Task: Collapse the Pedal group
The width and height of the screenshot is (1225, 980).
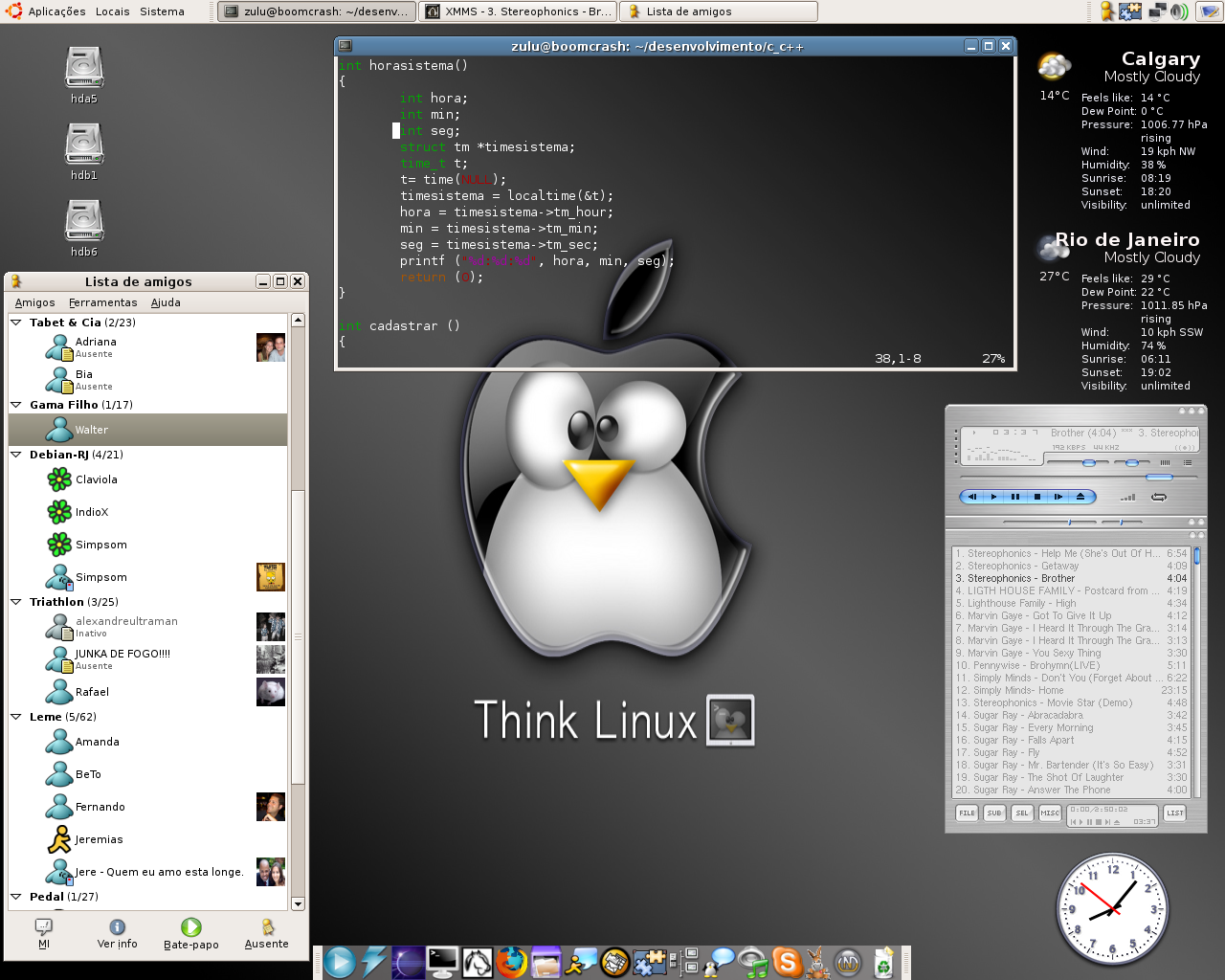Action: coord(16,897)
